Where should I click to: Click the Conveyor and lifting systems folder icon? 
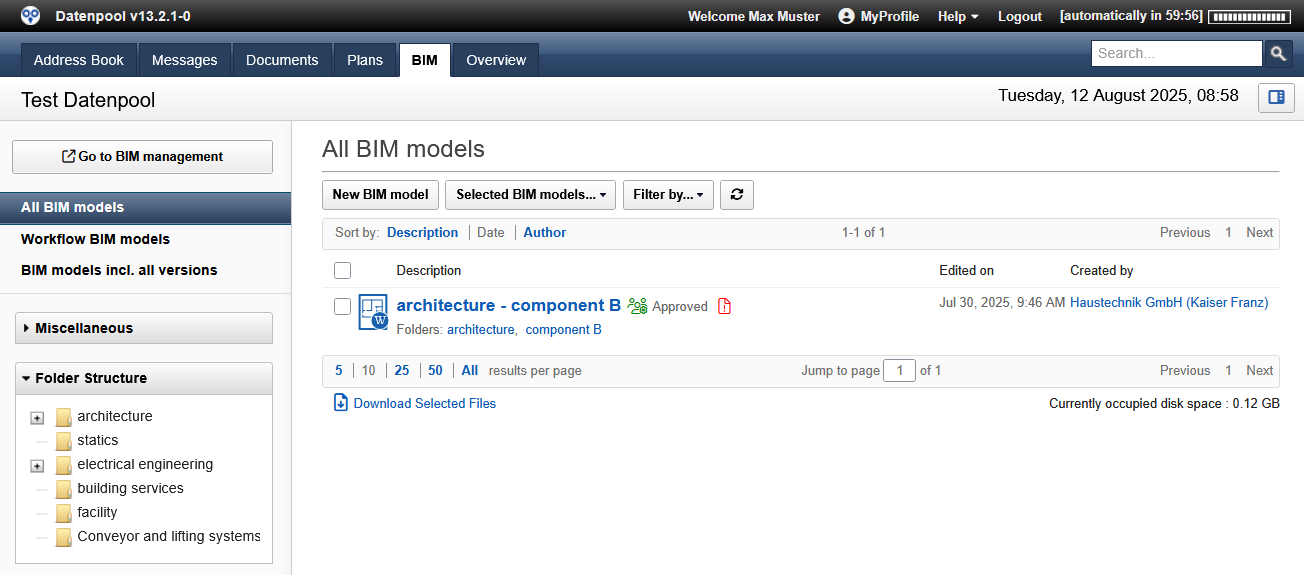click(64, 537)
